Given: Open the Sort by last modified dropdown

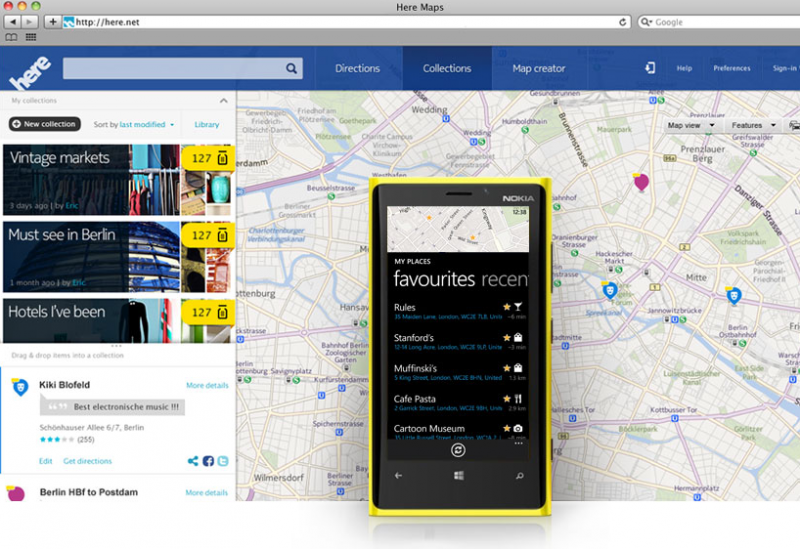Looking at the screenshot, I should click(134, 124).
